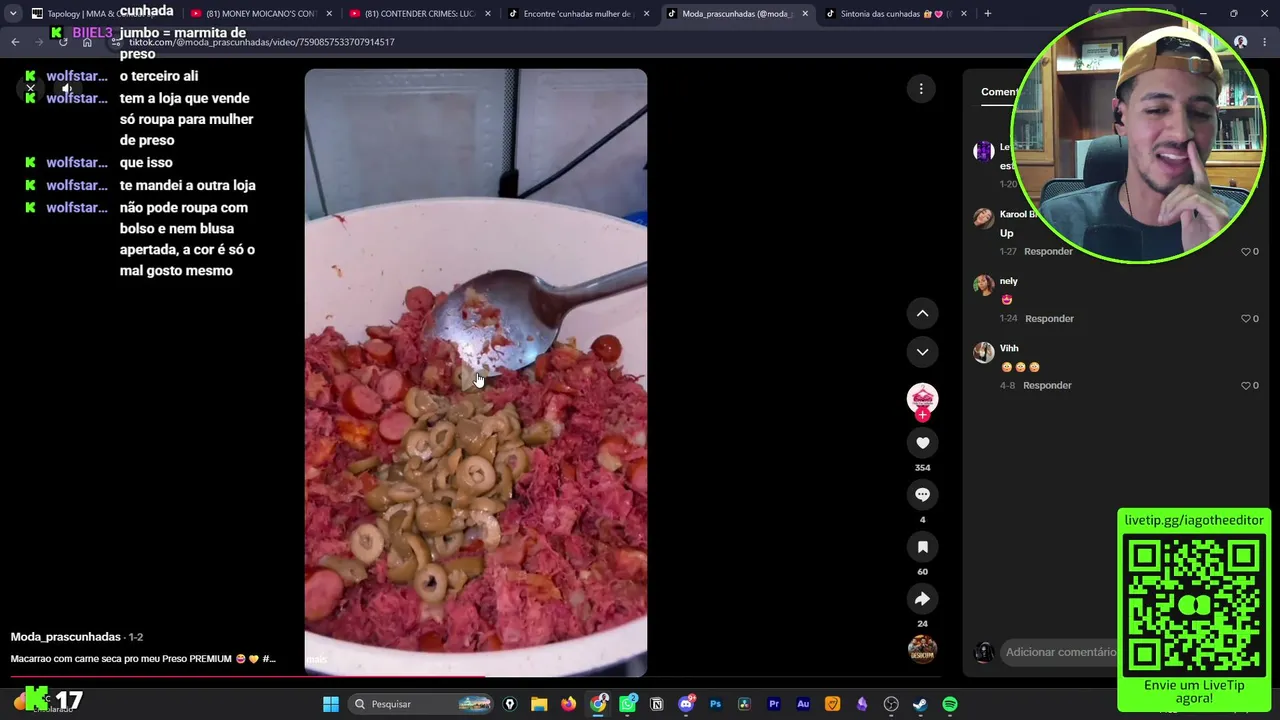Open Adobe Audition from the taskbar

pyautogui.click(x=803, y=704)
